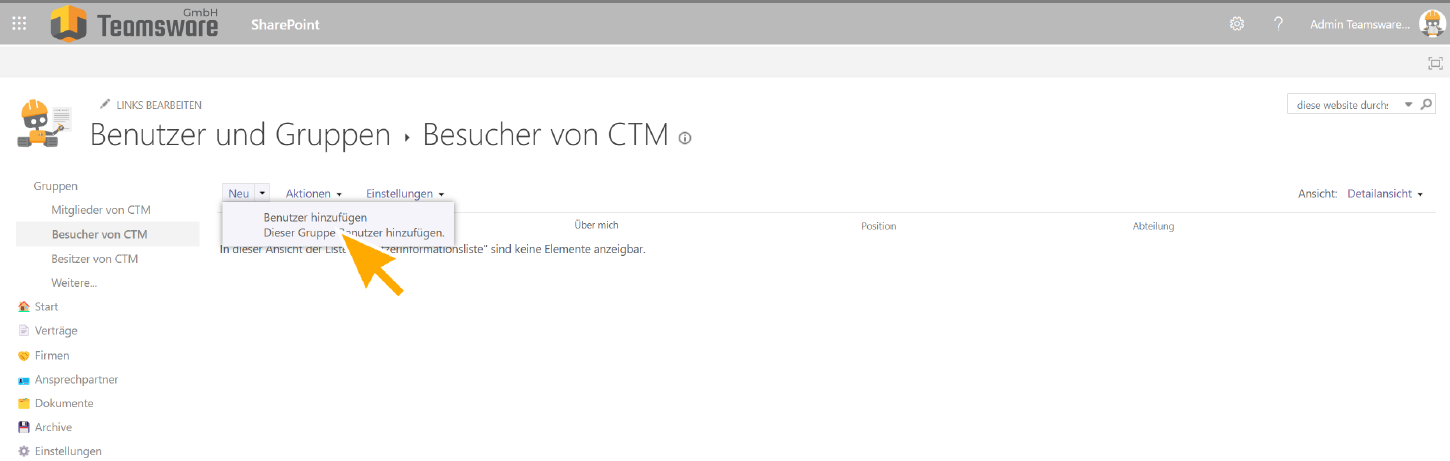The height and width of the screenshot is (461, 1450).
Task: Click the help question mark icon
Action: click(x=1278, y=24)
